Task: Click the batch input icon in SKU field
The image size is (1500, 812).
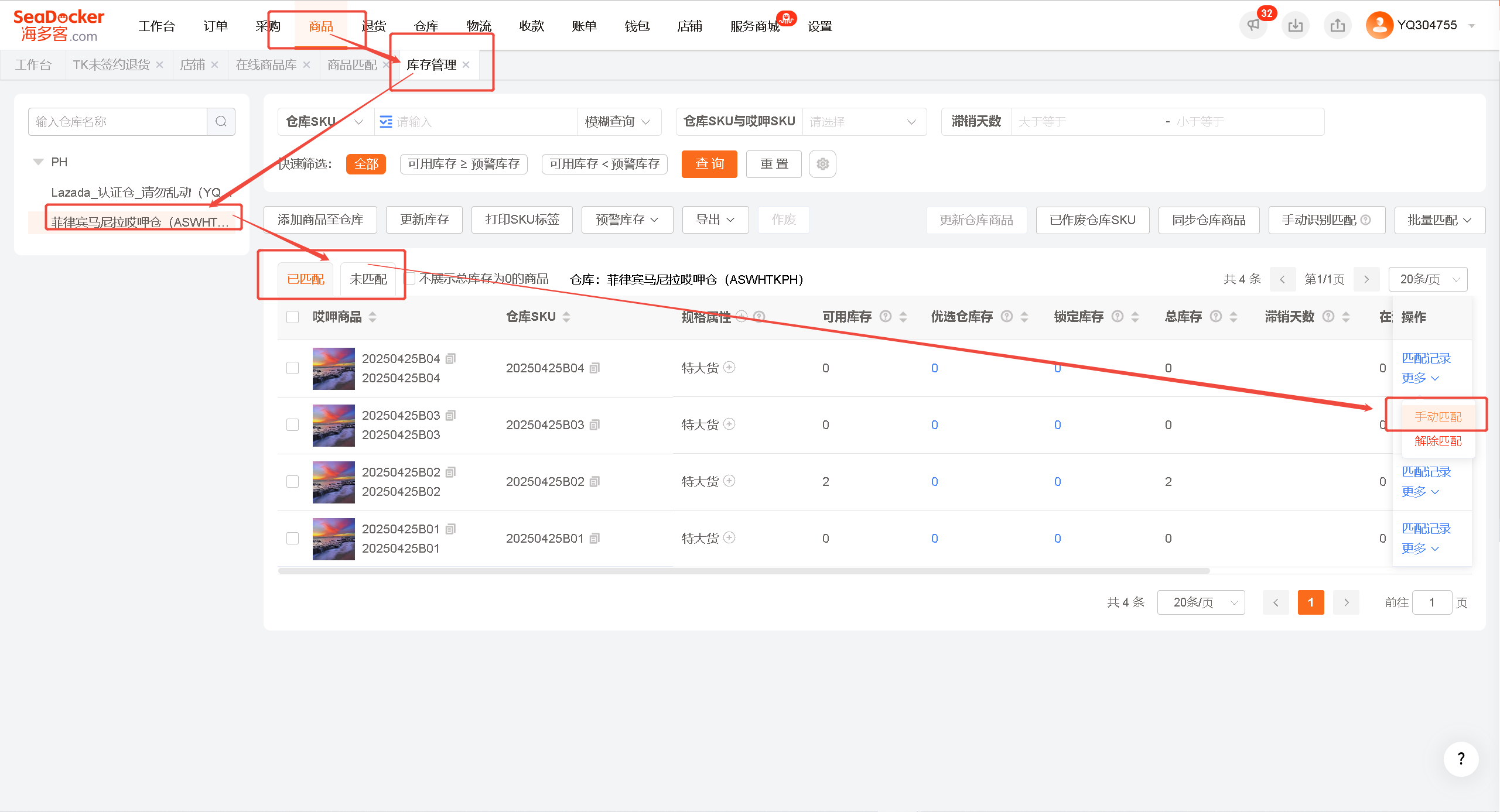Action: (386, 122)
